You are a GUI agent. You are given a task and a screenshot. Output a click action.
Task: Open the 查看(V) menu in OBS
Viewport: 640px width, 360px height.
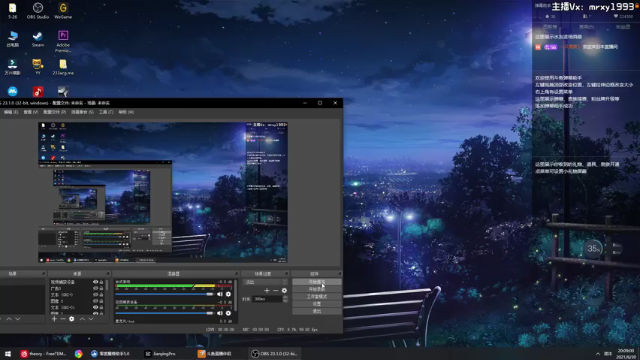pos(31,112)
